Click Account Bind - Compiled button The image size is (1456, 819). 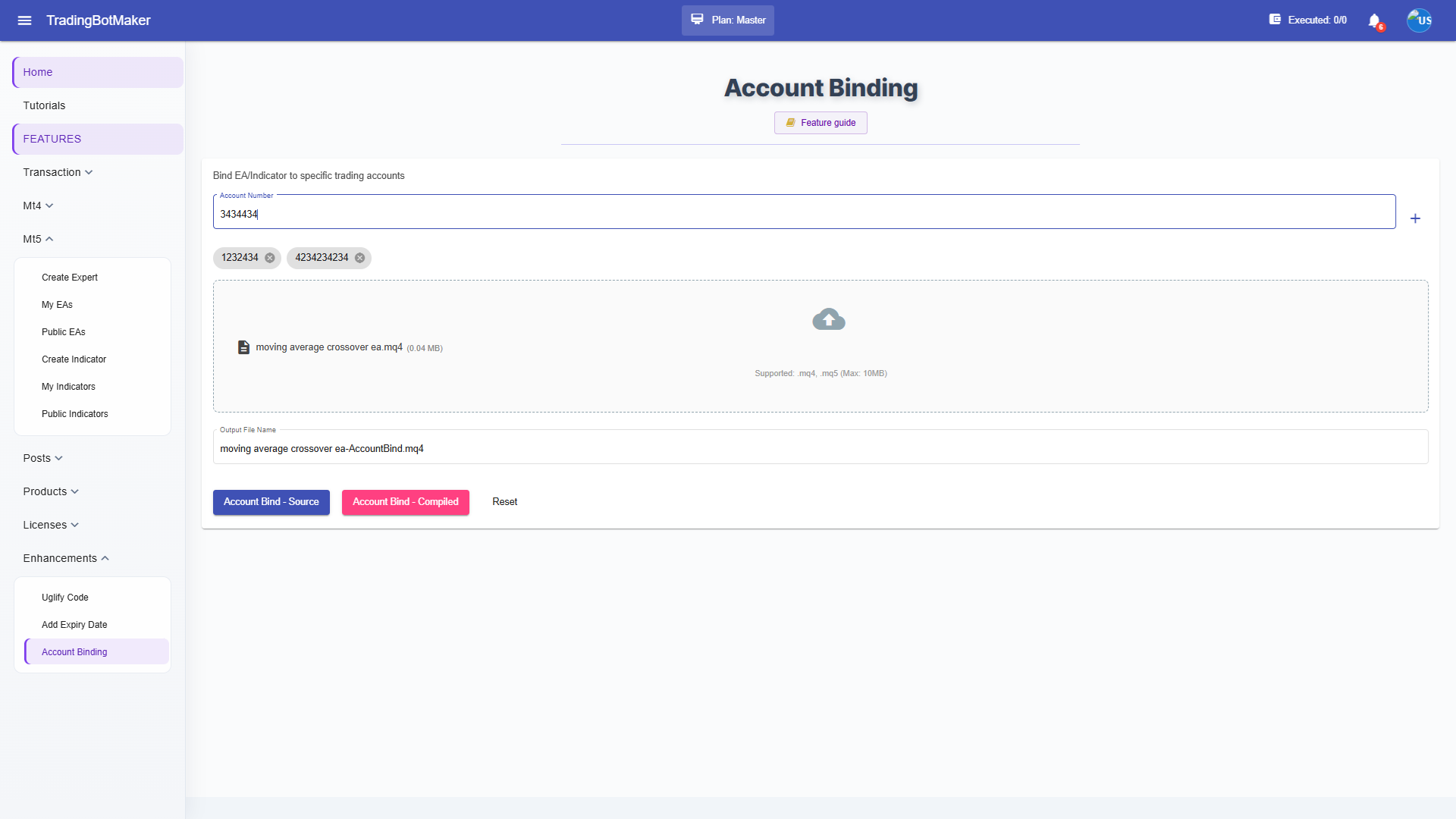(405, 502)
